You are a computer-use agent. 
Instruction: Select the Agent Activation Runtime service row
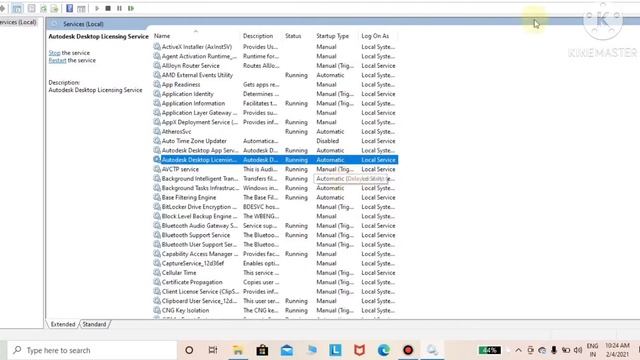275,56
